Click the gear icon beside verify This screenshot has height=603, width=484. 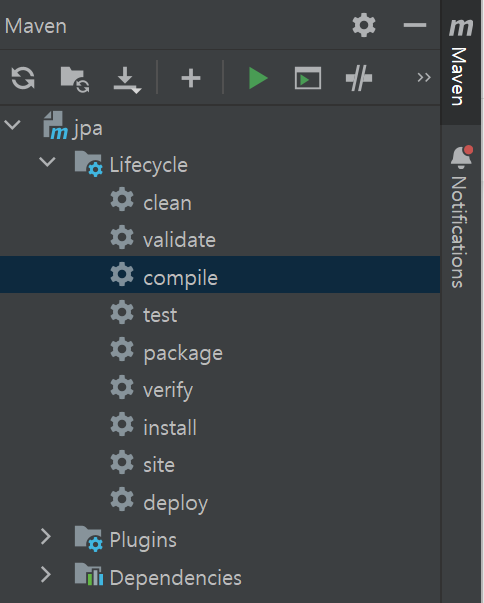[x=122, y=386]
